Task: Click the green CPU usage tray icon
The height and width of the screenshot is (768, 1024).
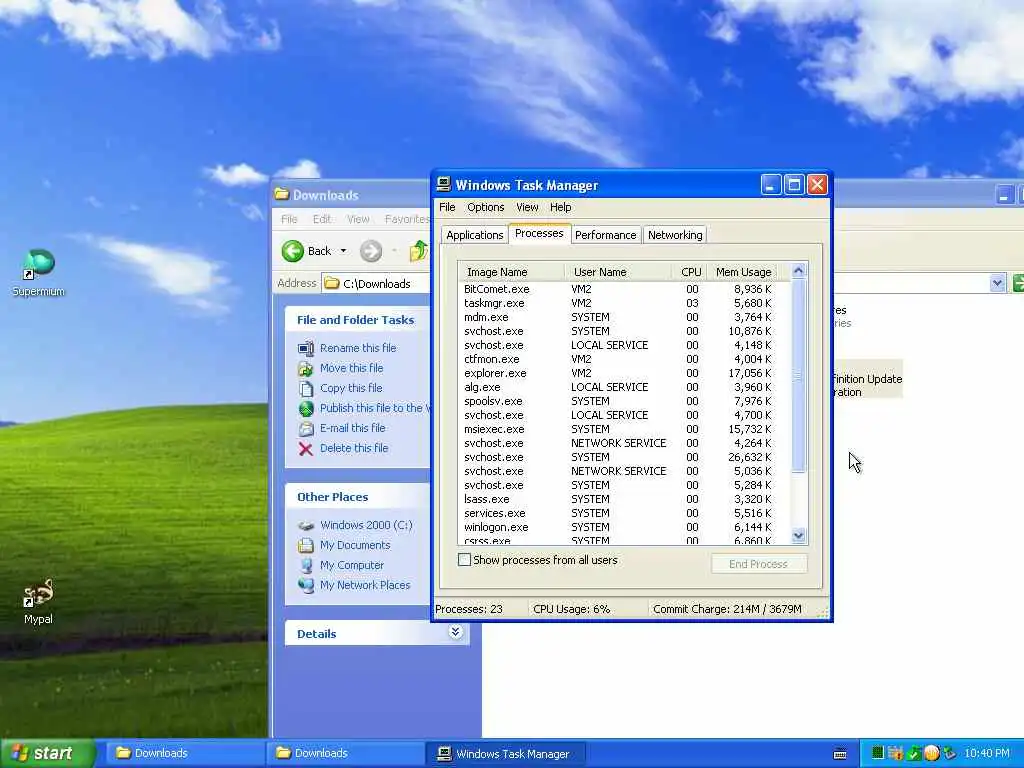Action: click(878, 753)
